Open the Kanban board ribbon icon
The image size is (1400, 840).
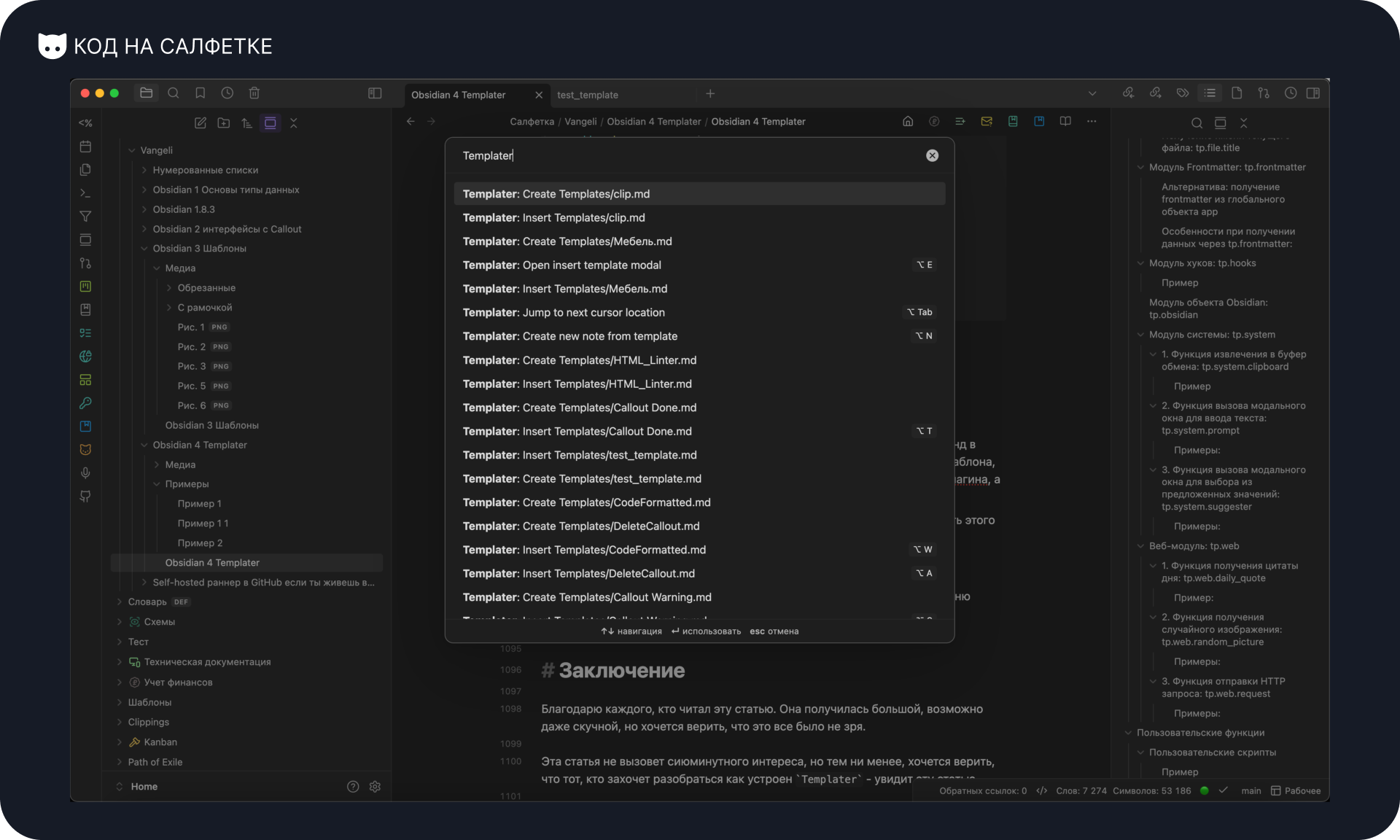[x=85, y=287]
